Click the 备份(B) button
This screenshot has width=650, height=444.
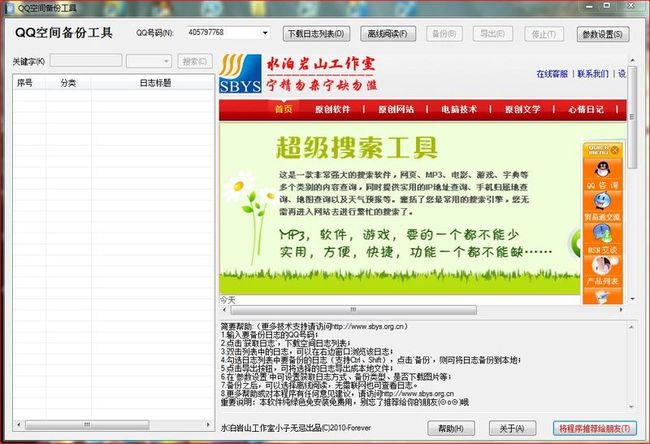click(444, 34)
